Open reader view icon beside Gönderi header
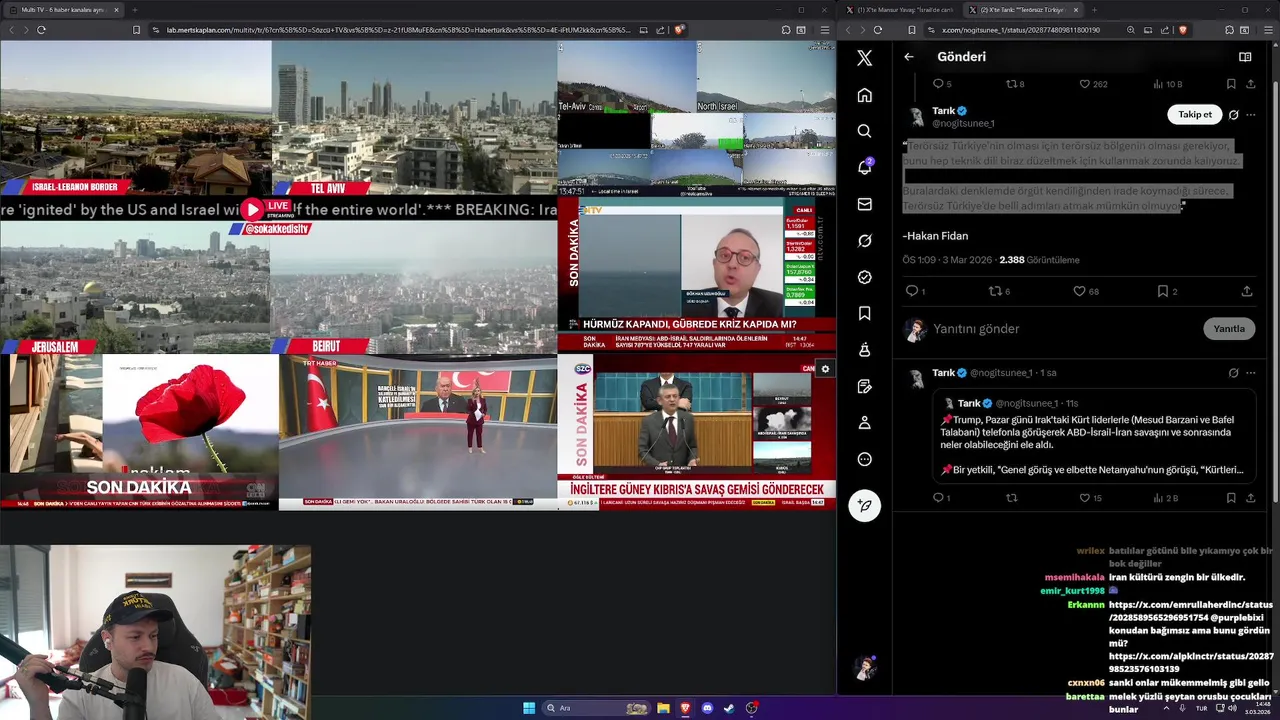This screenshot has height=720, width=1280. pos(1245,57)
